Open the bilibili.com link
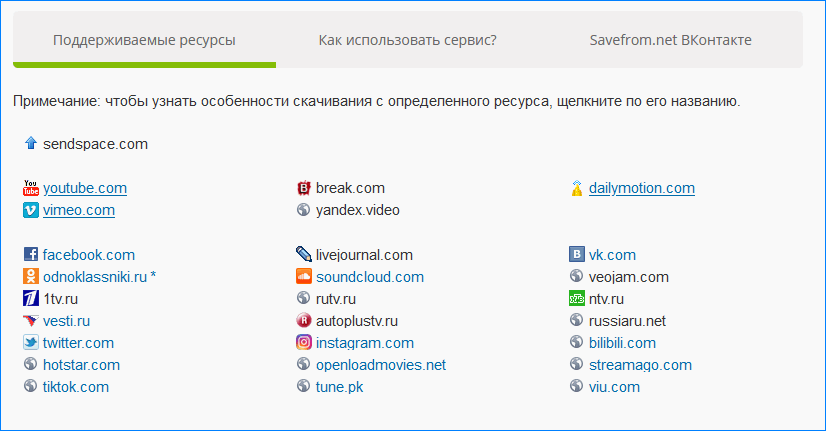Viewport: 826px width, 431px height. (x=622, y=343)
